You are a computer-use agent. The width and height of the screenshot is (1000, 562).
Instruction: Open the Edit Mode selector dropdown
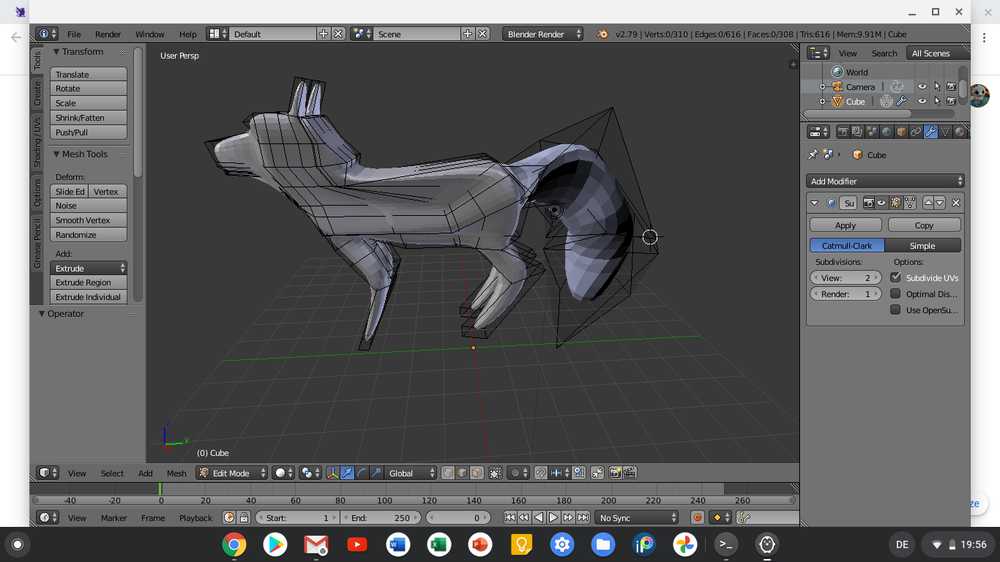coord(232,473)
